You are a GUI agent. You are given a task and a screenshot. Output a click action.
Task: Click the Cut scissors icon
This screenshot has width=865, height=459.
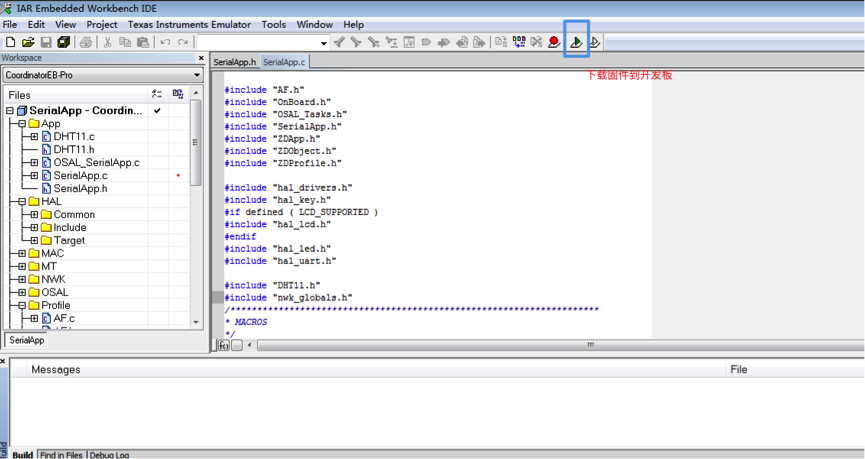point(108,42)
